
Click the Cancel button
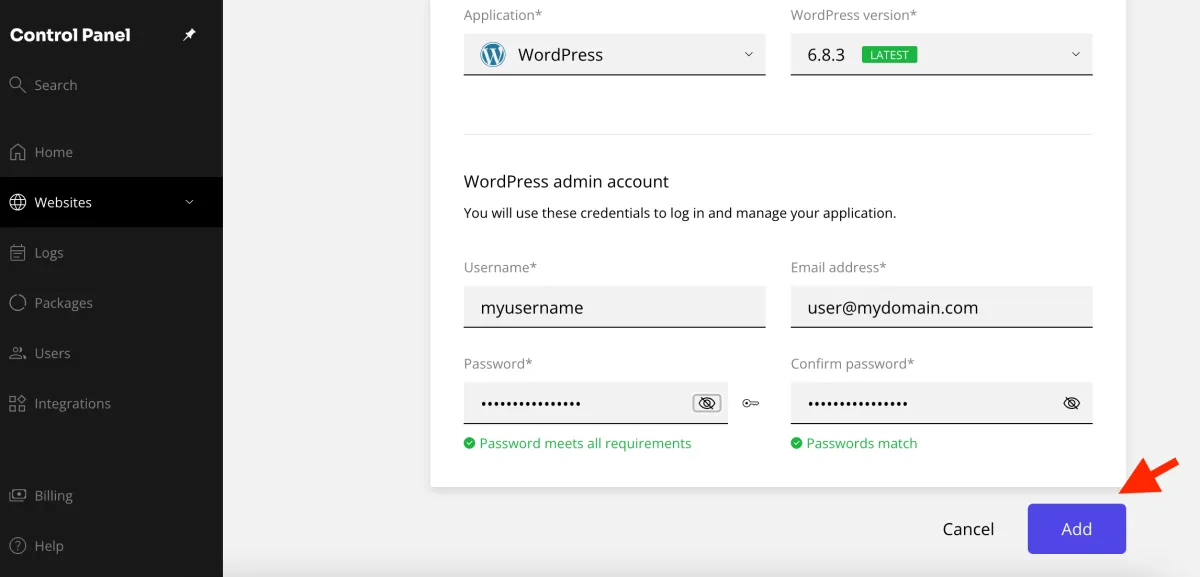(968, 529)
